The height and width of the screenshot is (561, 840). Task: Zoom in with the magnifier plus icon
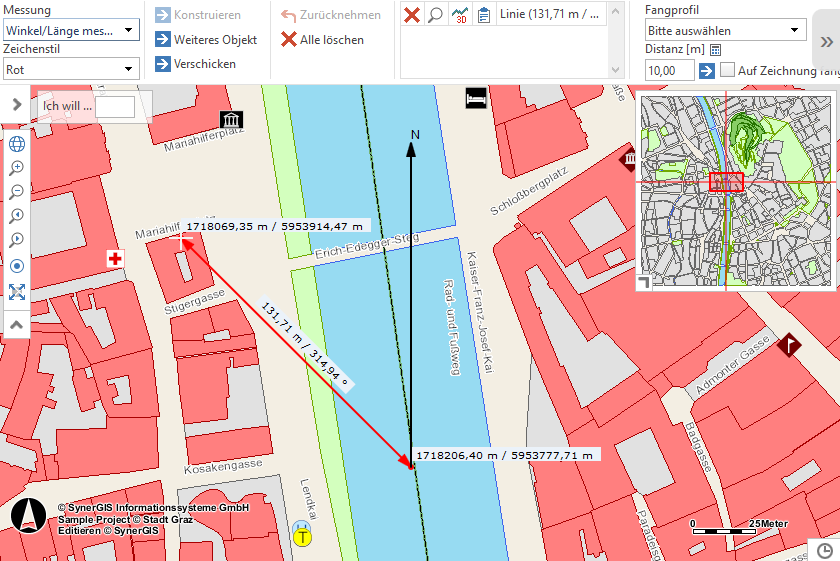pos(17,168)
